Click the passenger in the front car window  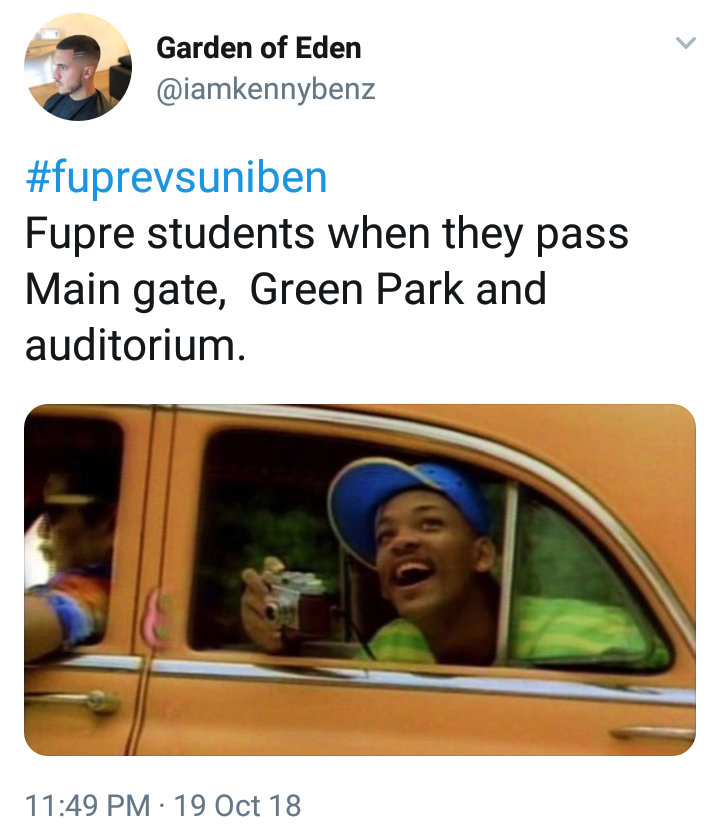(x=69, y=567)
